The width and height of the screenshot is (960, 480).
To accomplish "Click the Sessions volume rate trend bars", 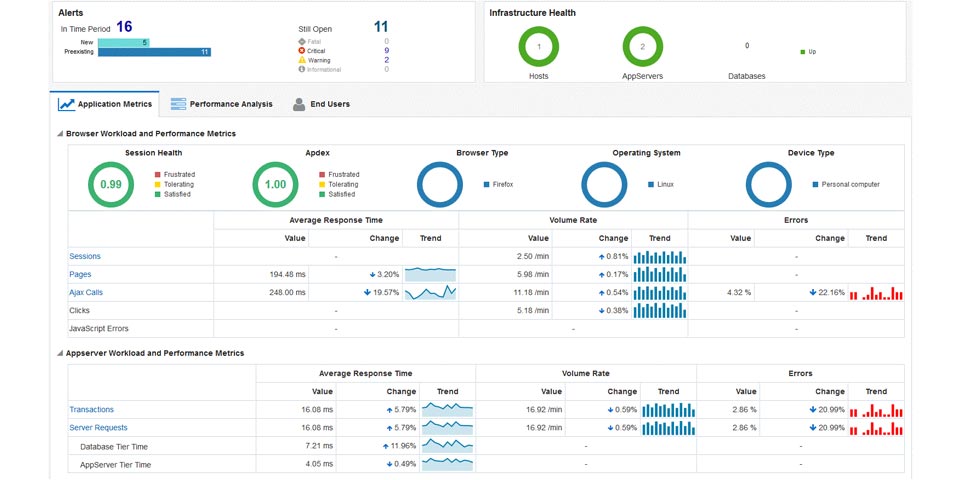I will click(x=660, y=257).
